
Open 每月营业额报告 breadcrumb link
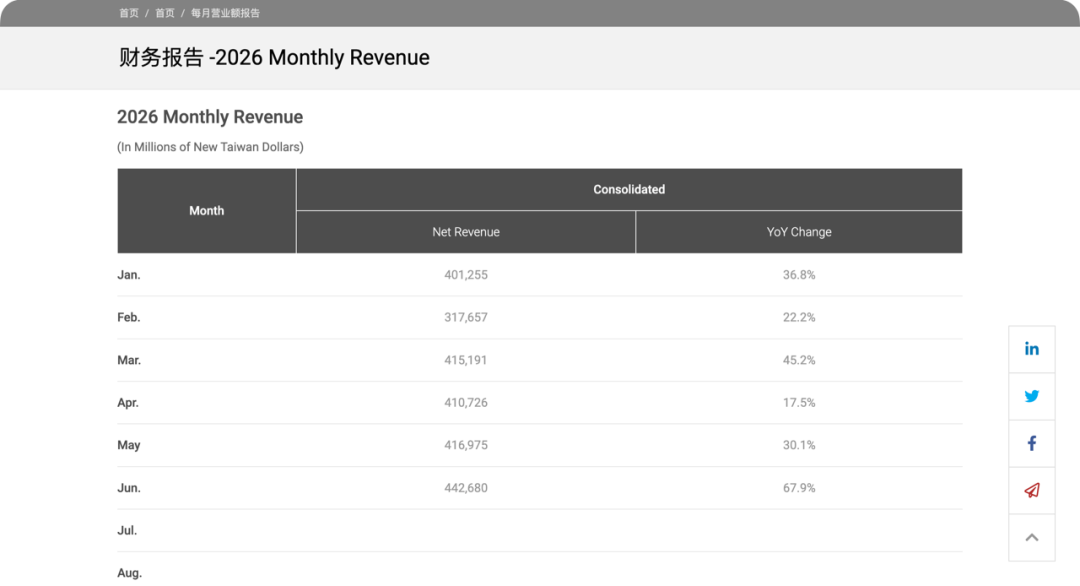[x=225, y=13]
